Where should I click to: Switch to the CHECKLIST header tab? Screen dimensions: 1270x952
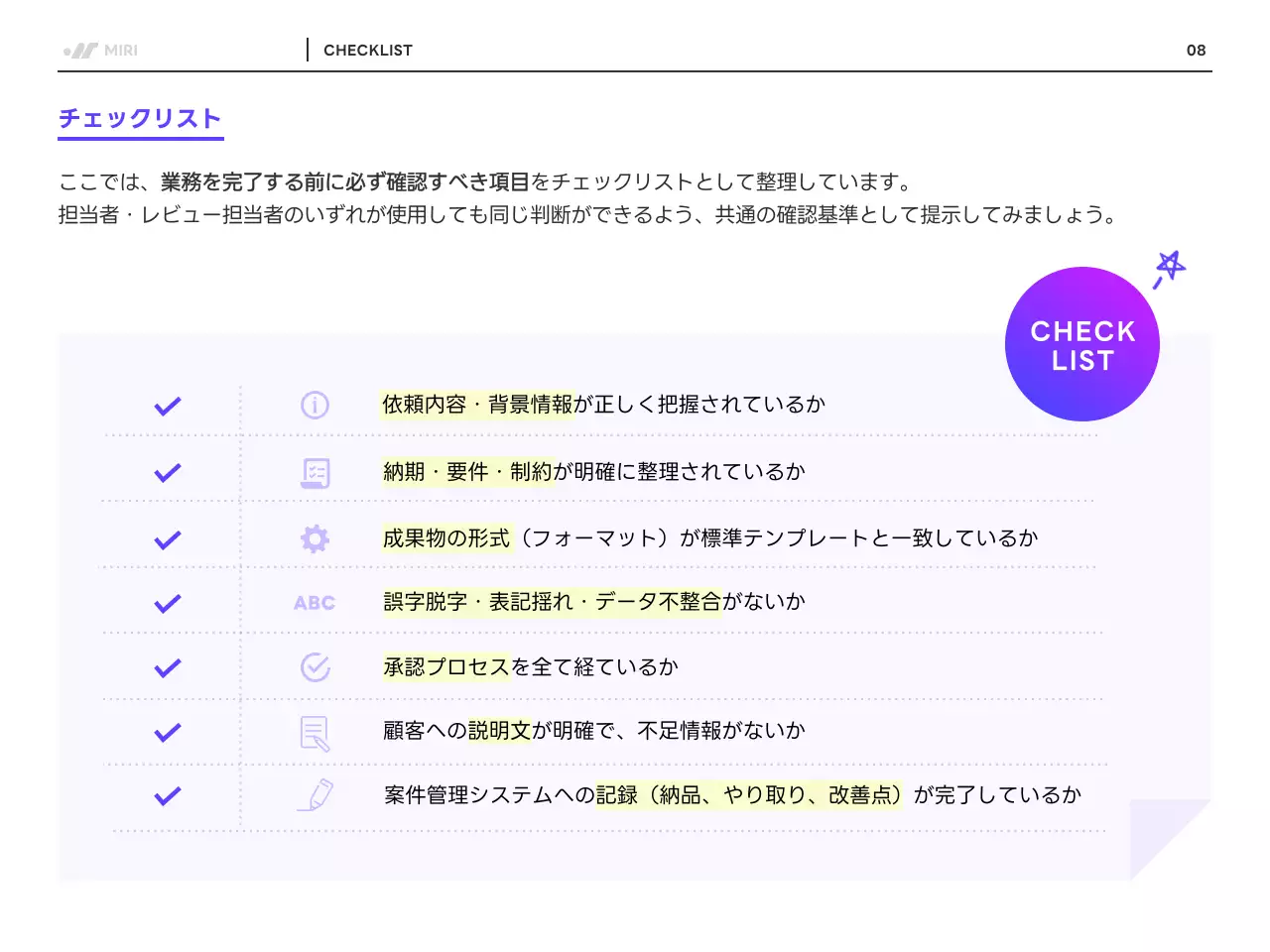368,50
